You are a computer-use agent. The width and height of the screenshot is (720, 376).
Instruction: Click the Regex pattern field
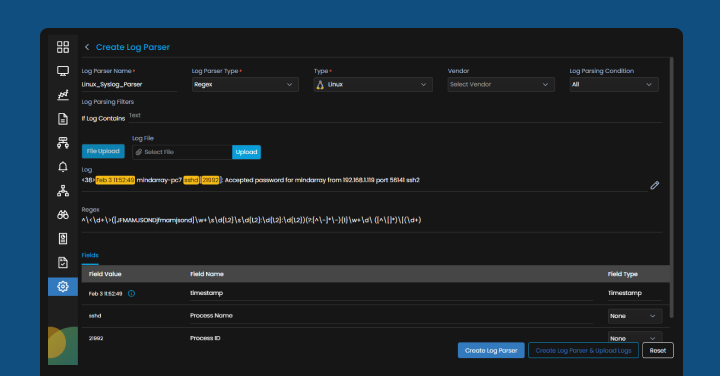(372, 220)
